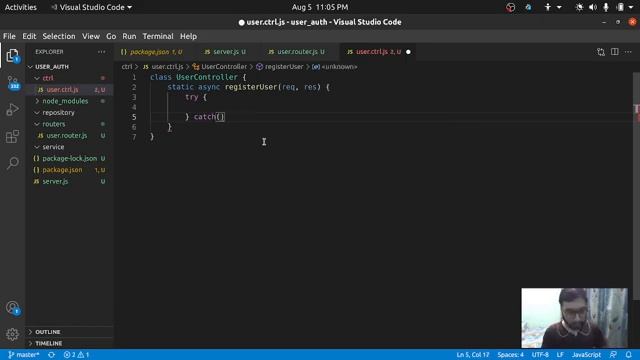Open package.json in the file tree
The image size is (640, 360).
[x=69, y=169]
